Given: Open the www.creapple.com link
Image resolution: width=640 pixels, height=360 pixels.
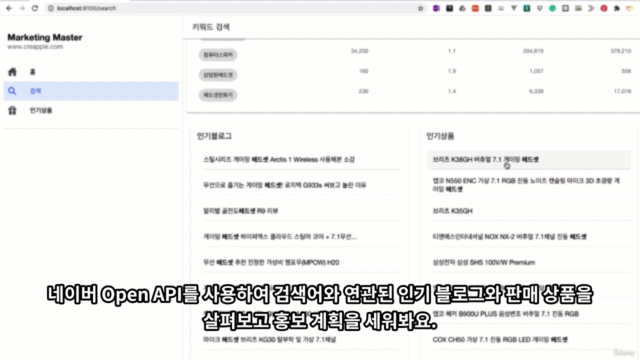Looking at the screenshot, I should tap(35, 47).
